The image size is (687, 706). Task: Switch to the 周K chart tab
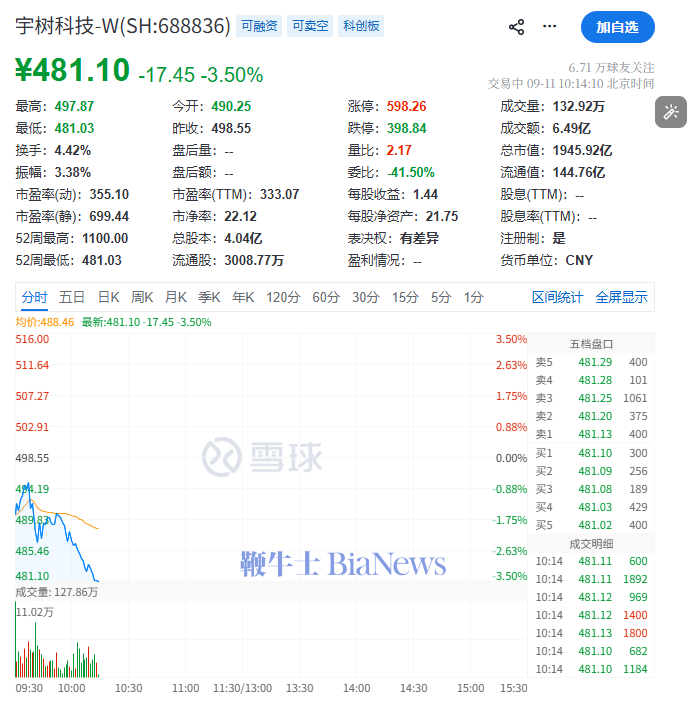click(142, 297)
